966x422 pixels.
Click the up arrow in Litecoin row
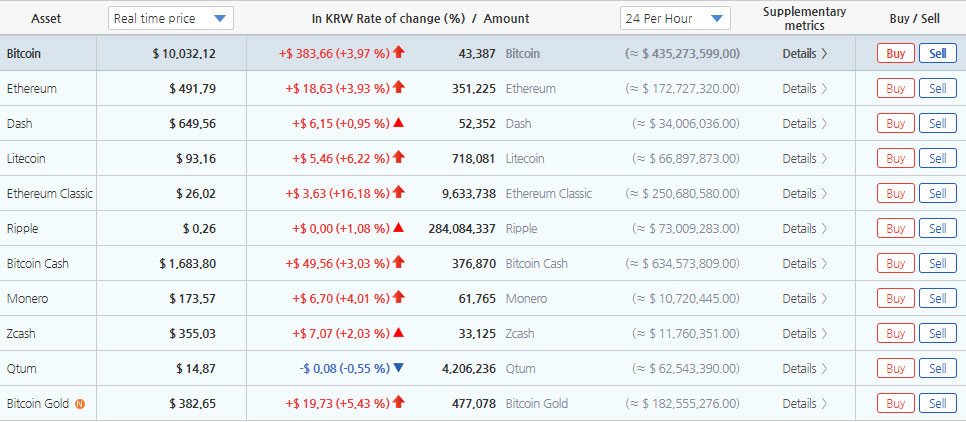pos(399,158)
